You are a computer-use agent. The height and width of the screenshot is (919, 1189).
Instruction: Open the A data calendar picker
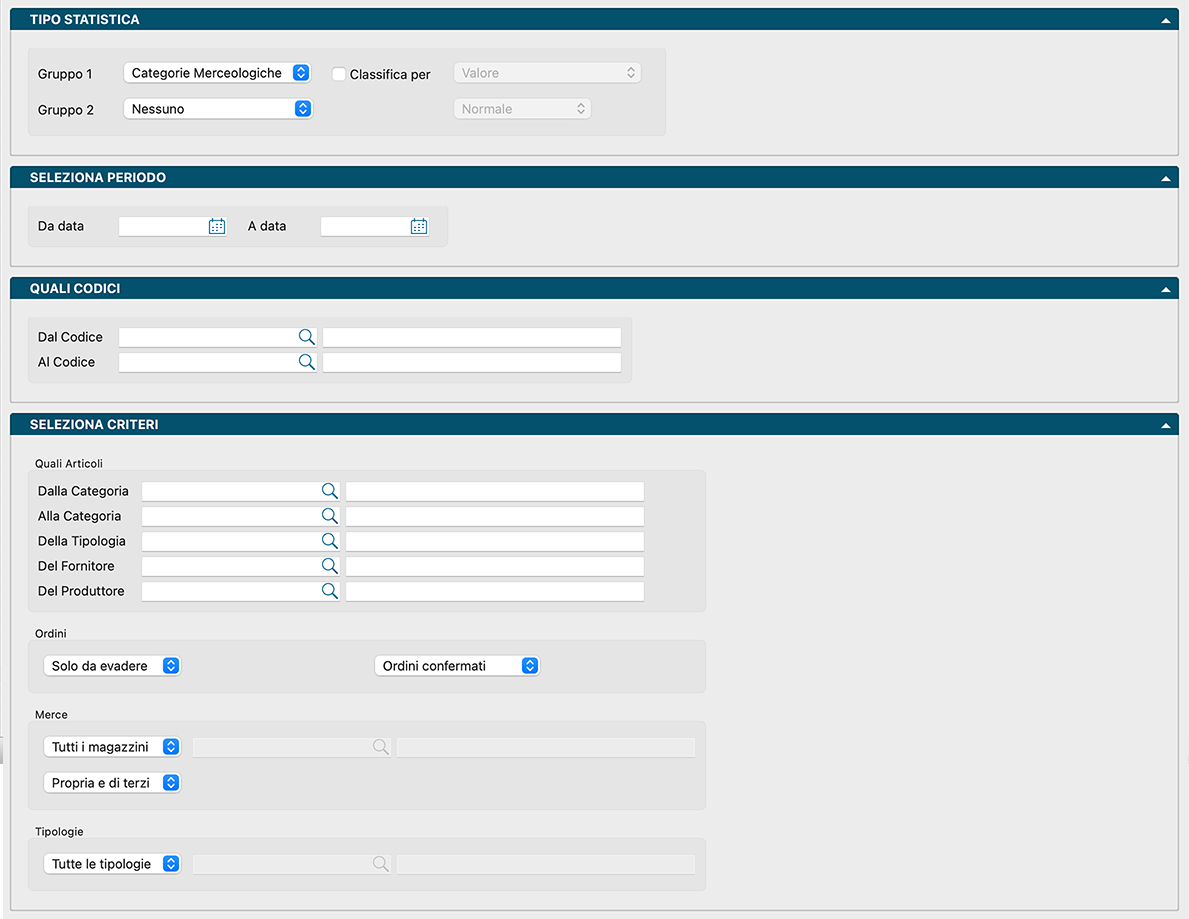coord(419,227)
